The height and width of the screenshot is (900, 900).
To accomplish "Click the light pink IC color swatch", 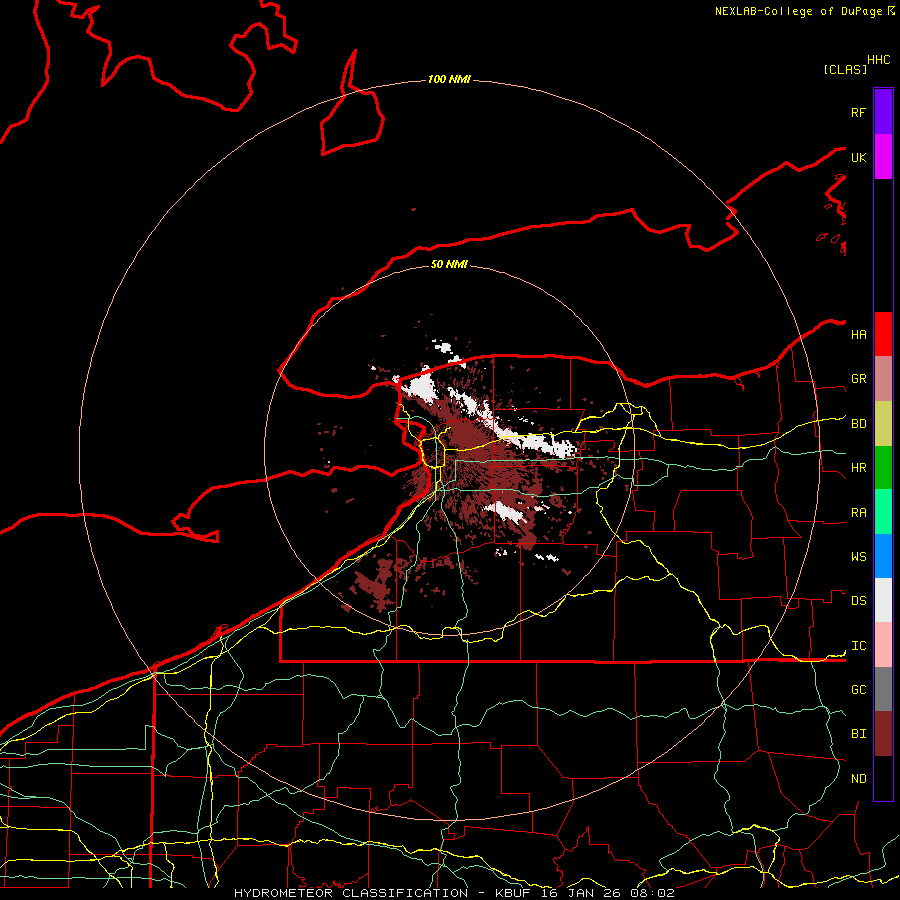I will point(883,645).
